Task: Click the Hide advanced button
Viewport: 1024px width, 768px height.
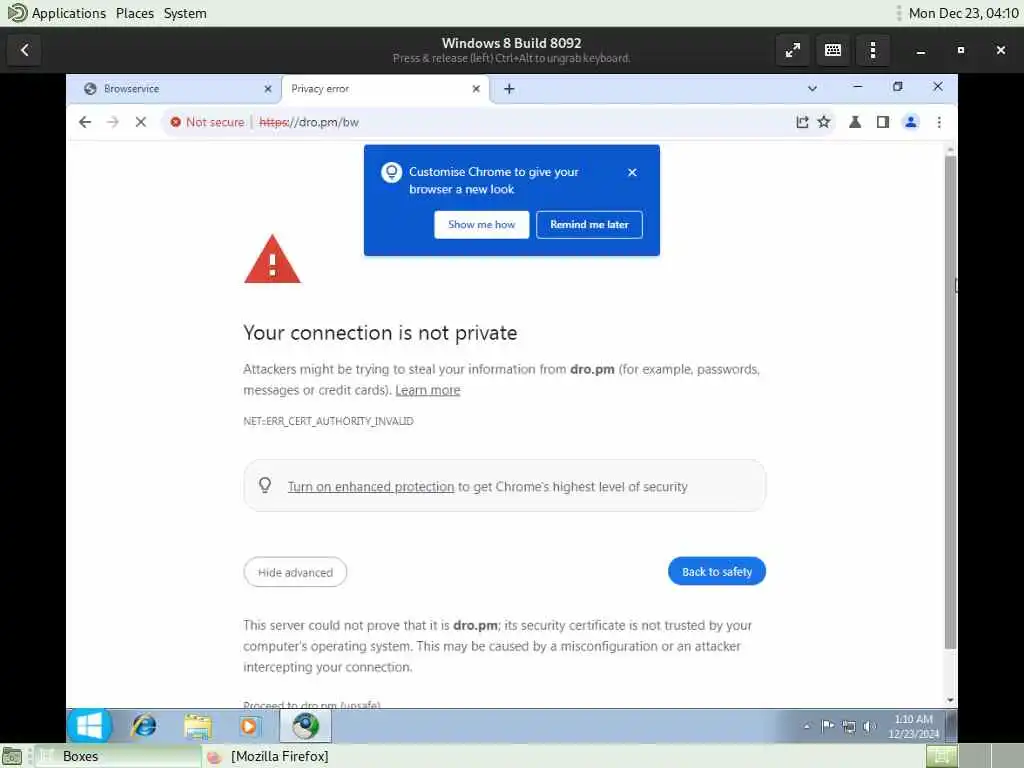Action: [295, 572]
